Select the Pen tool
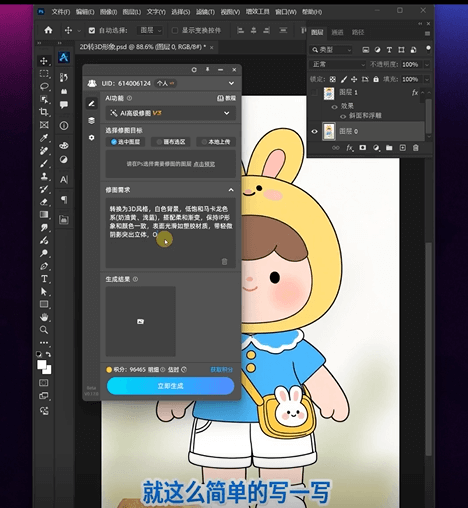 point(44,266)
